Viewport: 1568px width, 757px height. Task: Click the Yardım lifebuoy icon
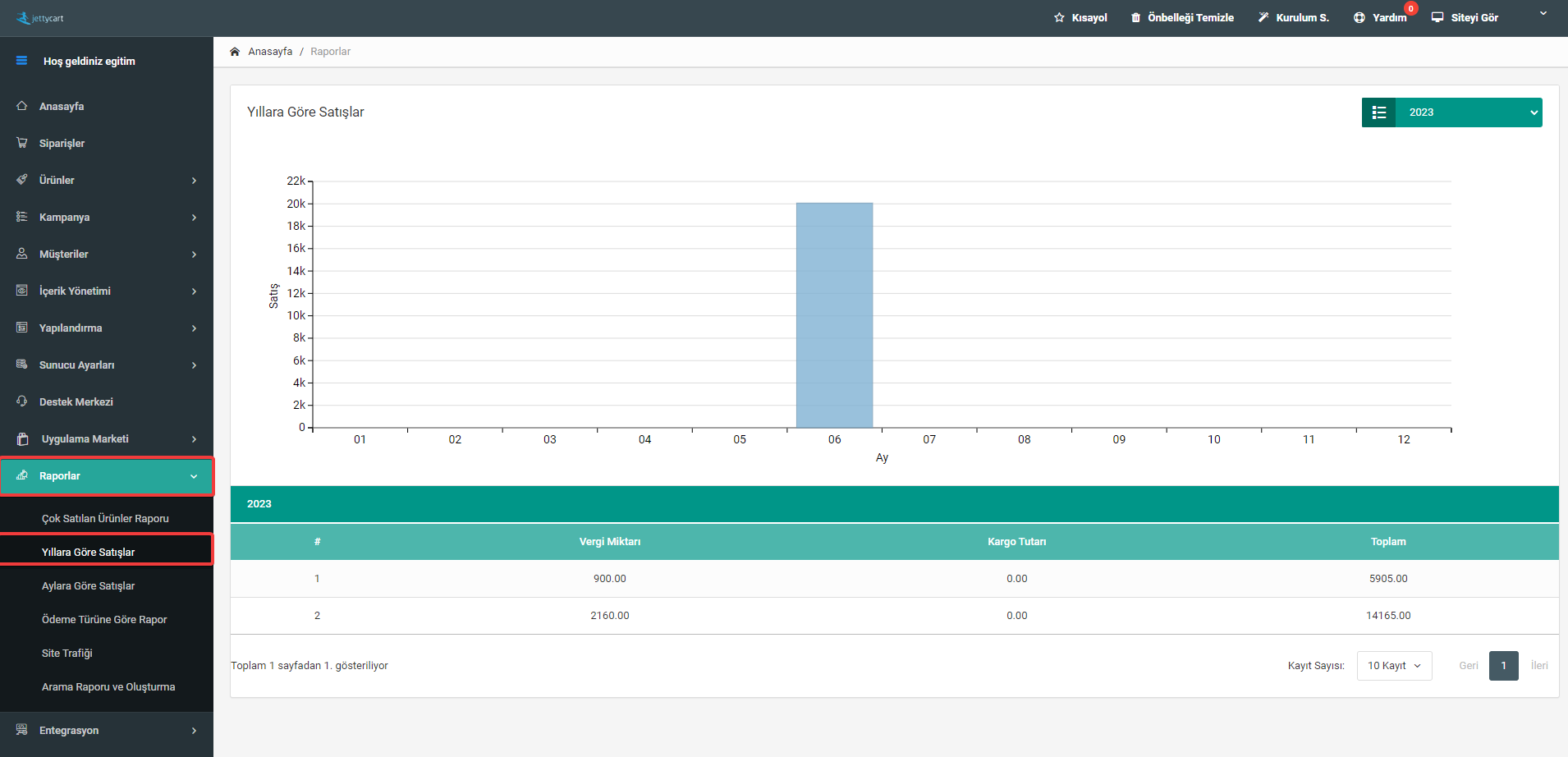point(1359,17)
